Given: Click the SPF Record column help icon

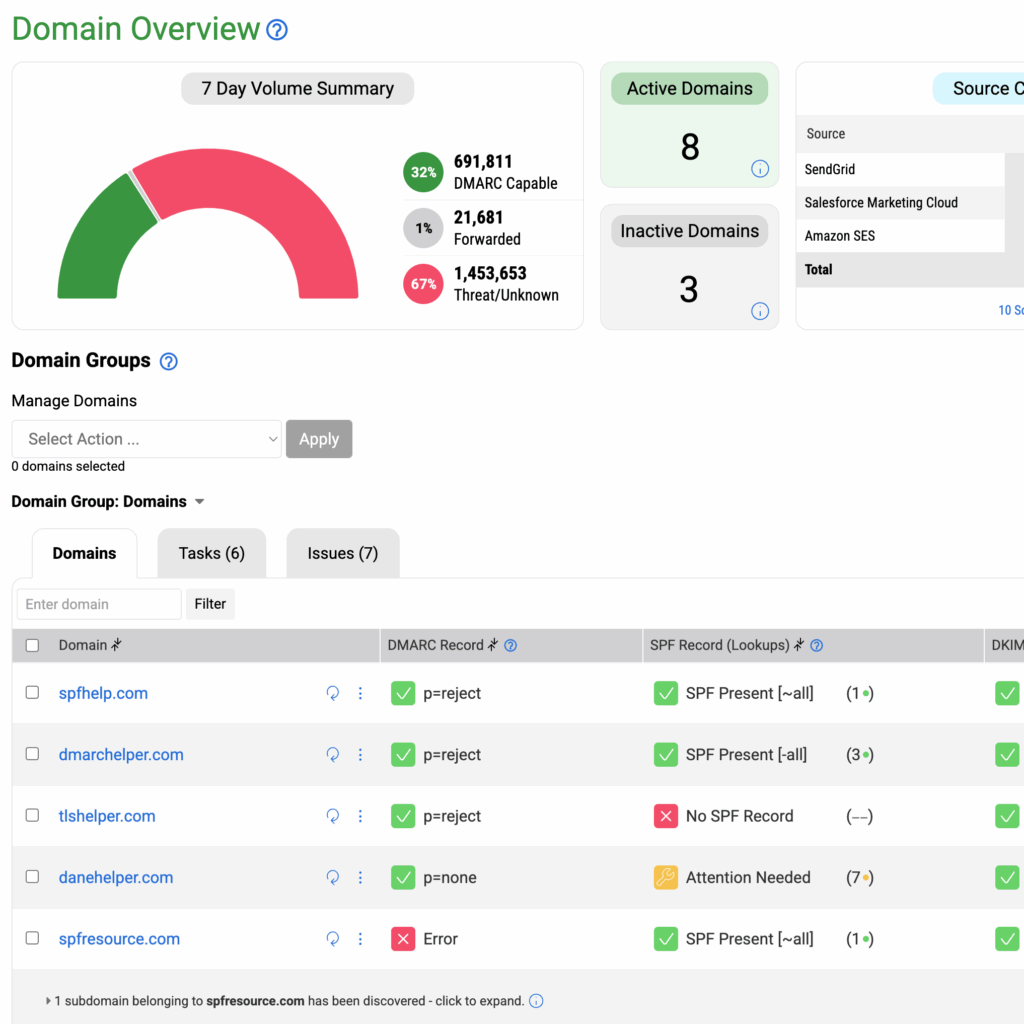Looking at the screenshot, I should pyautogui.click(x=818, y=645).
